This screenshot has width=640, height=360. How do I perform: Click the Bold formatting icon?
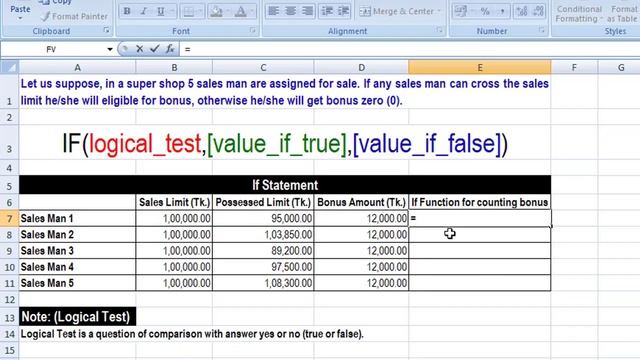coord(127,11)
